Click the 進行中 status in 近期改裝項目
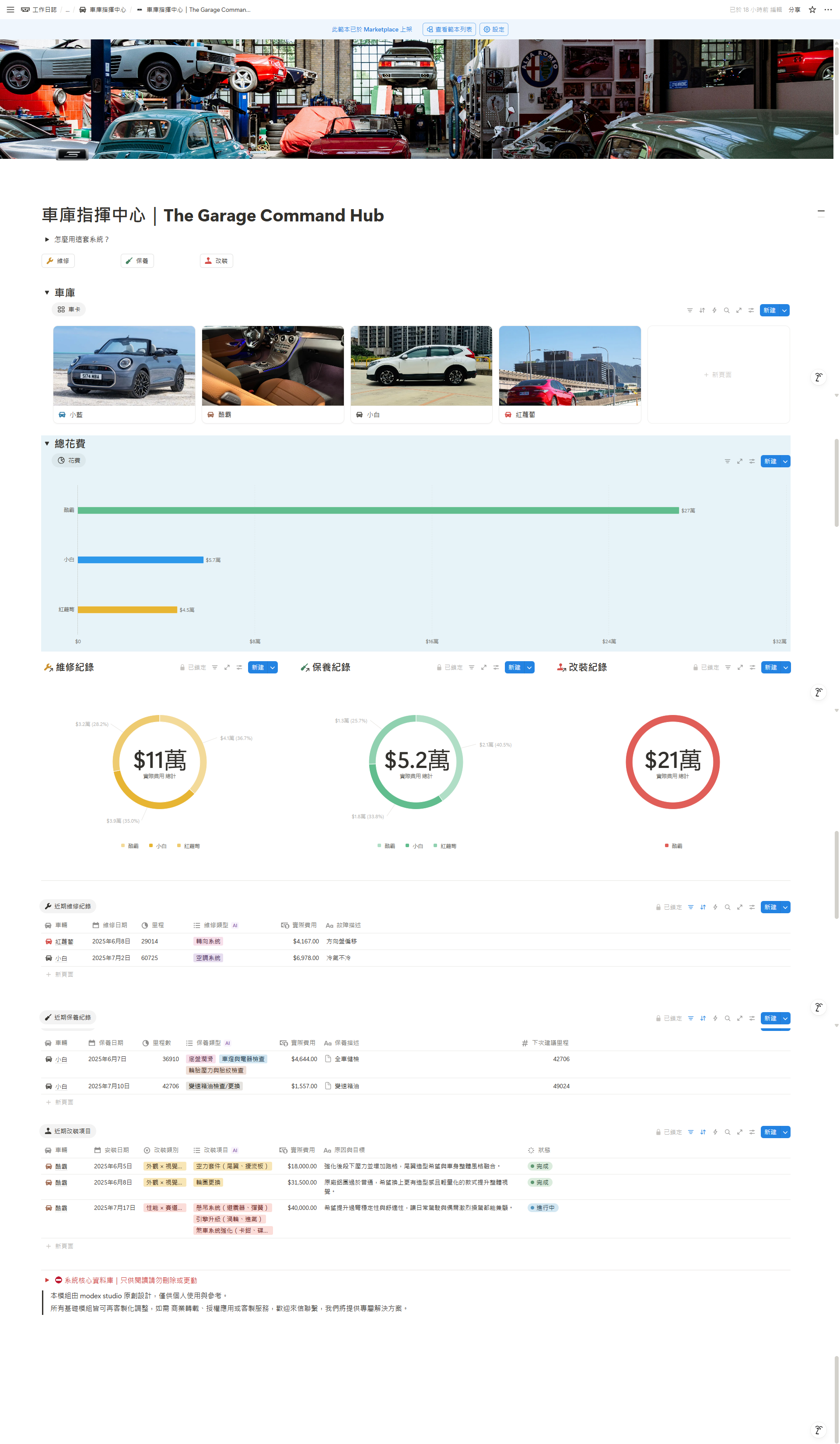The height and width of the screenshot is (1444, 840). 542,1208
